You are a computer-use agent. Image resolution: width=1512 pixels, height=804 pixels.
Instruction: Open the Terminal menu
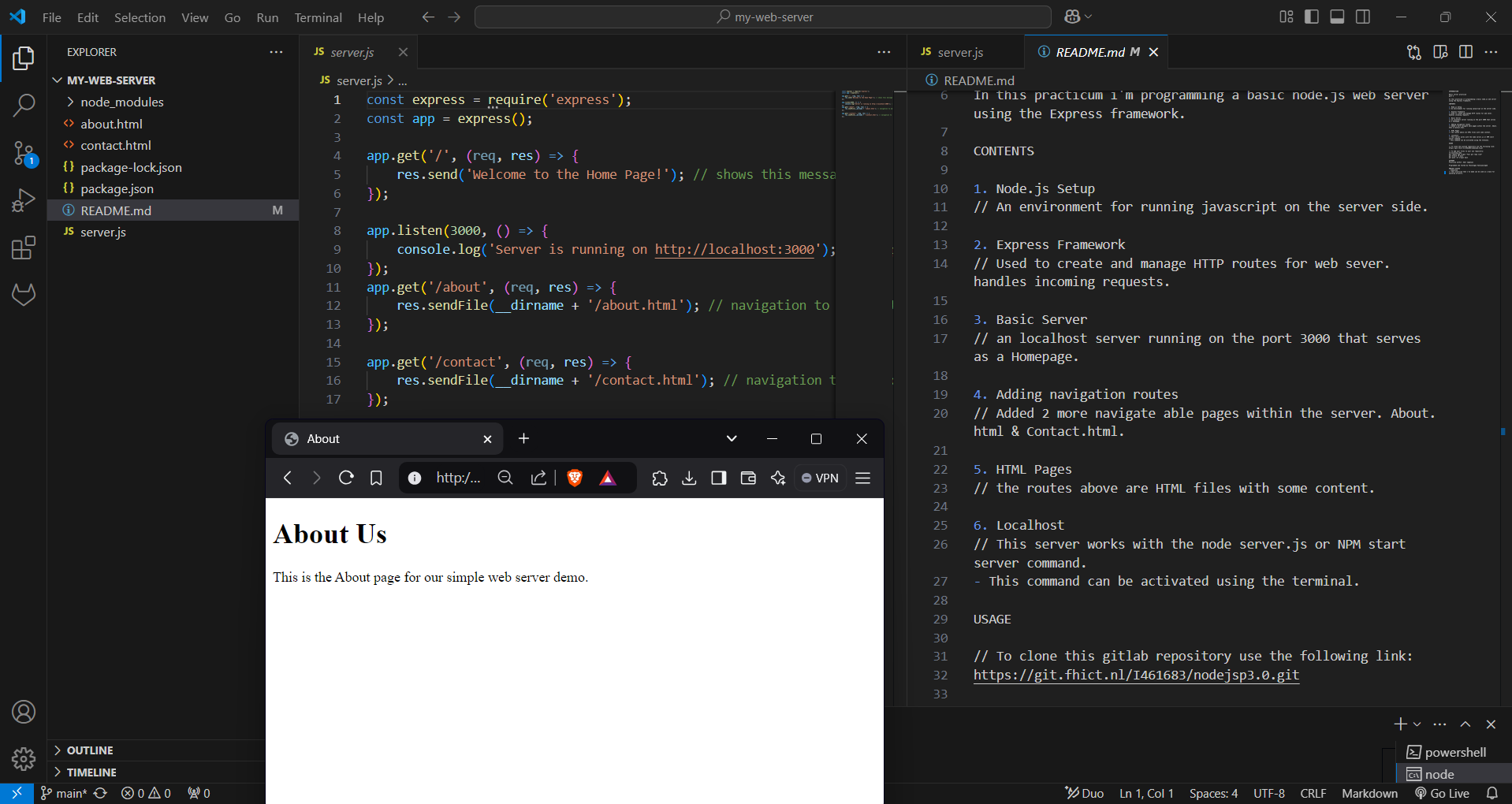[x=318, y=17]
